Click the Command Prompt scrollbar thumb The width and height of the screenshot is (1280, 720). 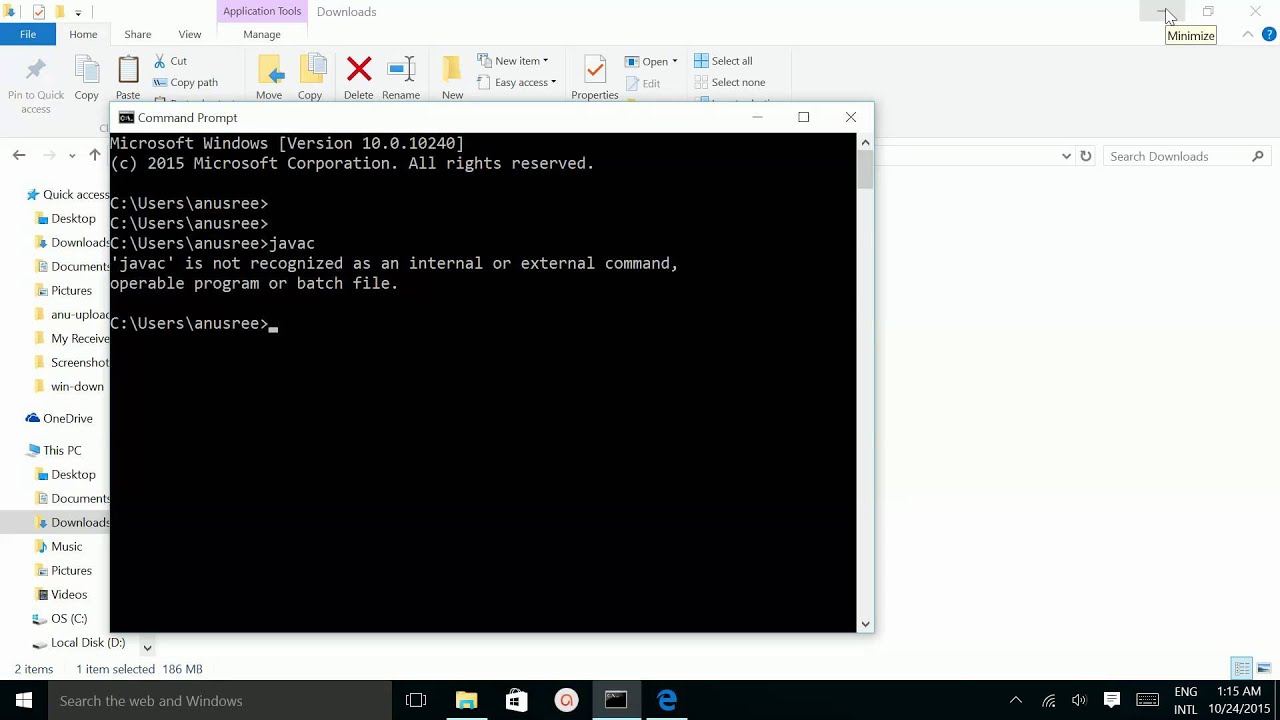point(865,170)
